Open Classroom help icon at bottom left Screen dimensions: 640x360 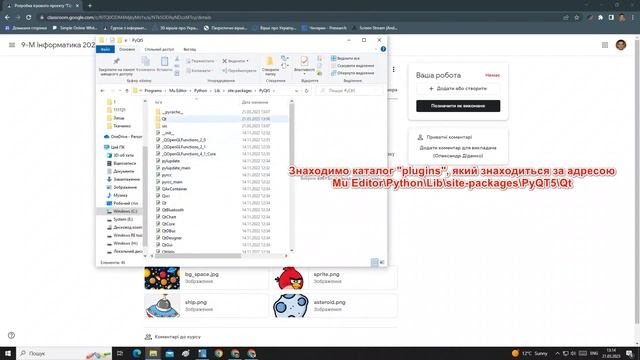pyautogui.click(x=11, y=335)
